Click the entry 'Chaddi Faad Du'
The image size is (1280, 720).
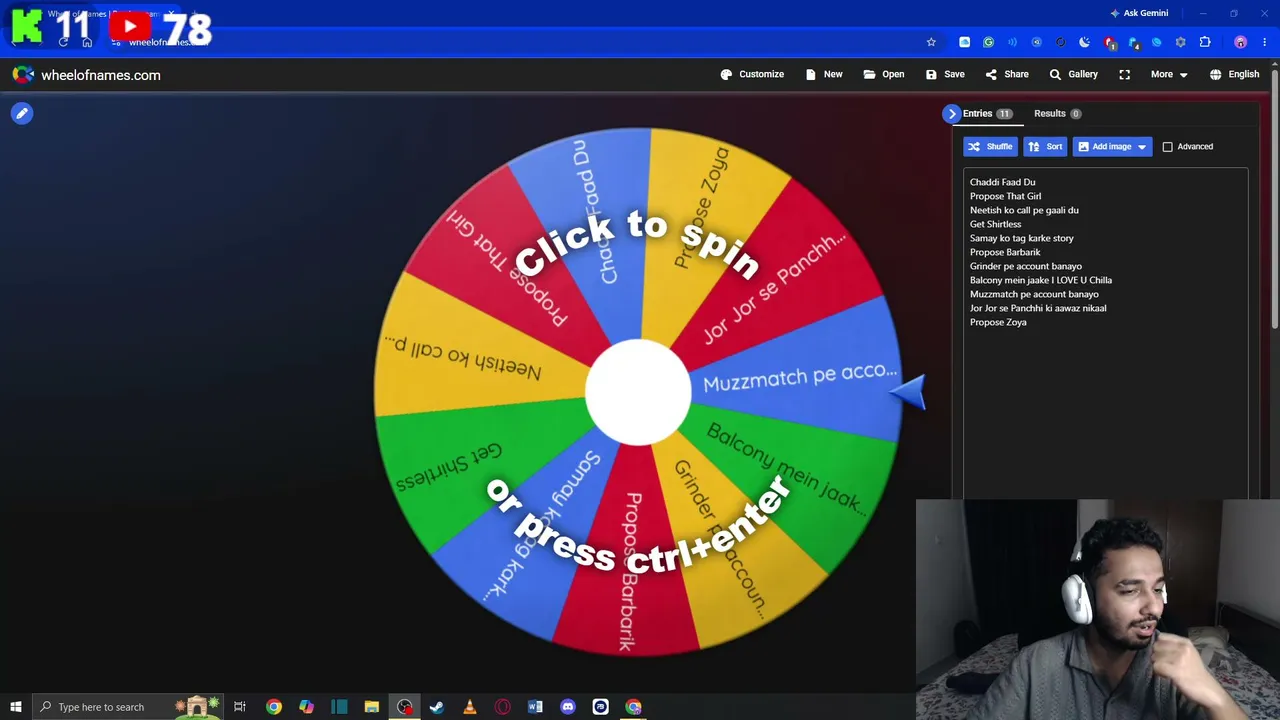pyautogui.click(x=1002, y=182)
